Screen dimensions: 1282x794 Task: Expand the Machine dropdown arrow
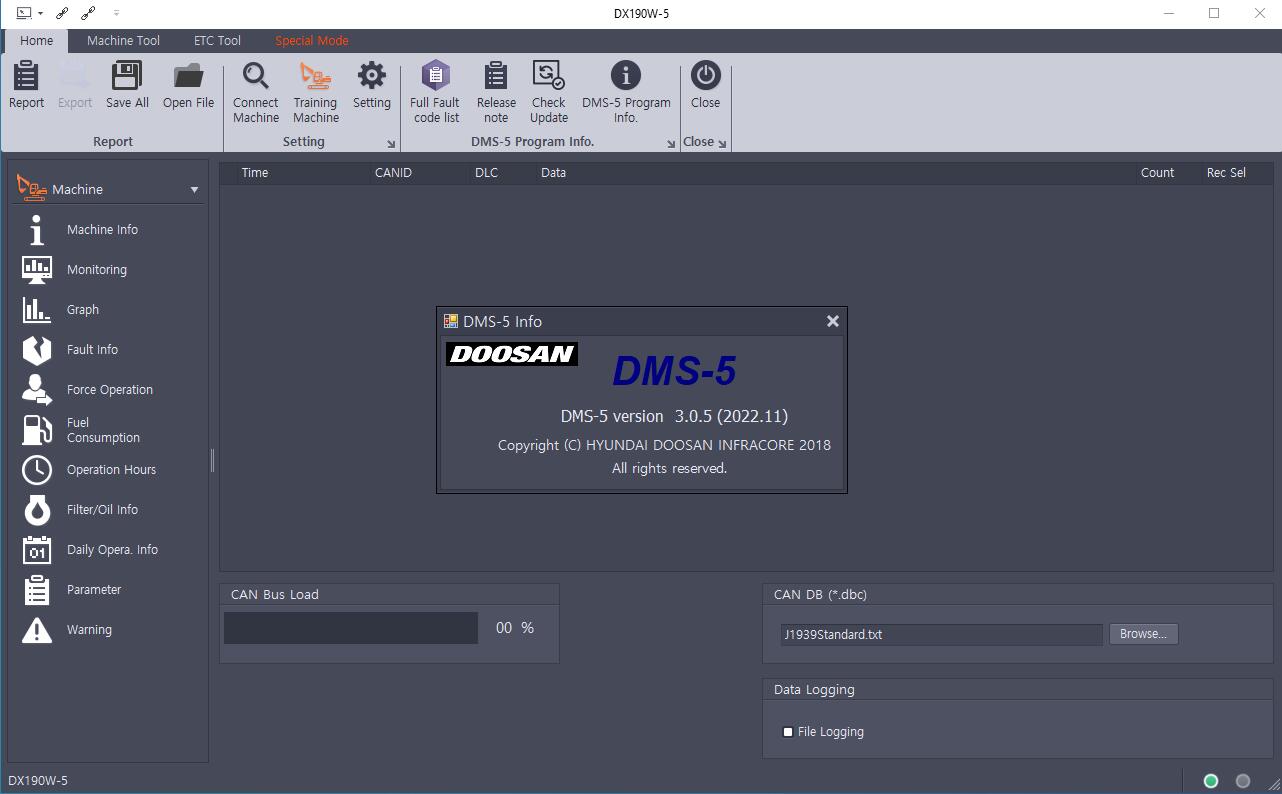pyautogui.click(x=194, y=190)
